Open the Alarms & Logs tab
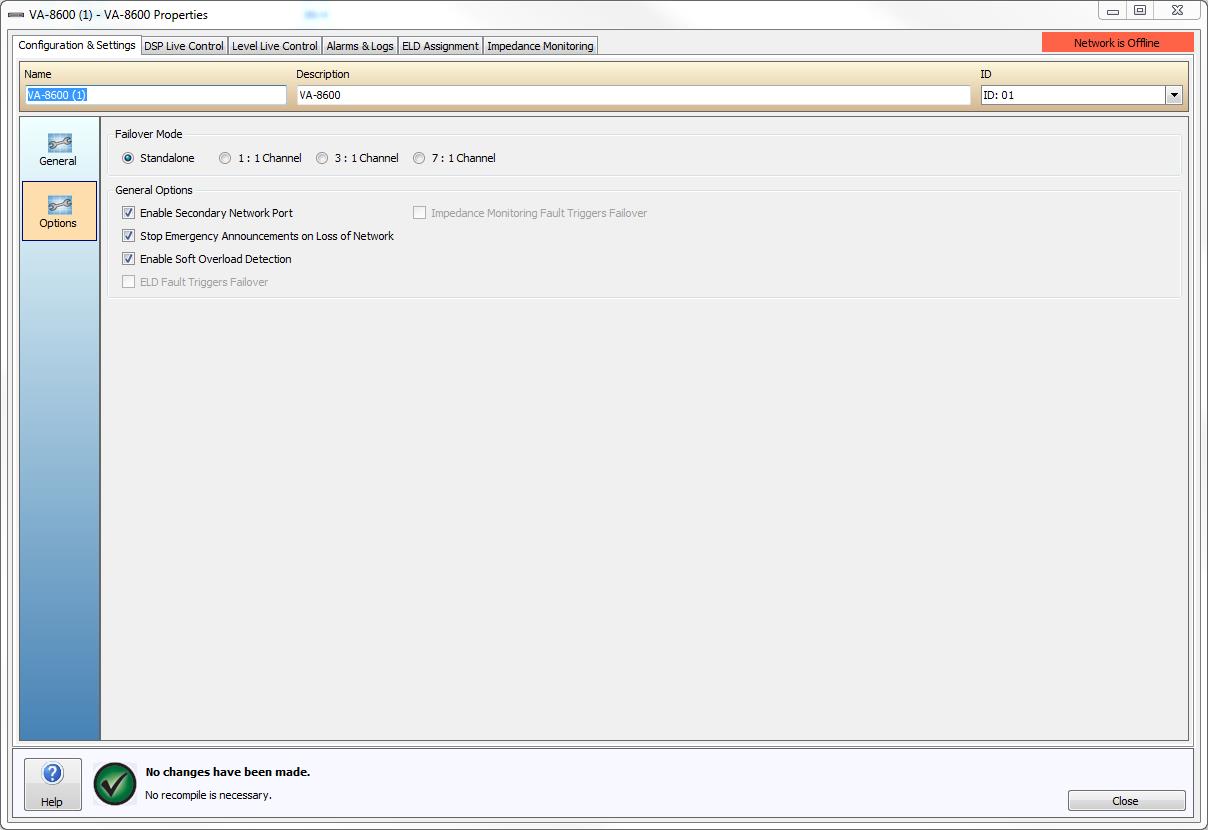 [x=360, y=46]
